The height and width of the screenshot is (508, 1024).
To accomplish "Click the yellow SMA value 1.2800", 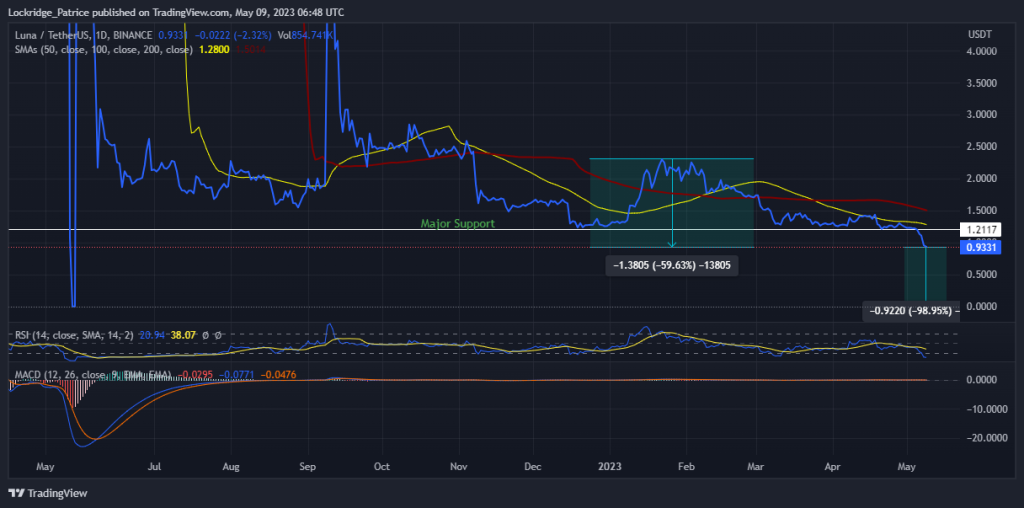I will (214, 50).
